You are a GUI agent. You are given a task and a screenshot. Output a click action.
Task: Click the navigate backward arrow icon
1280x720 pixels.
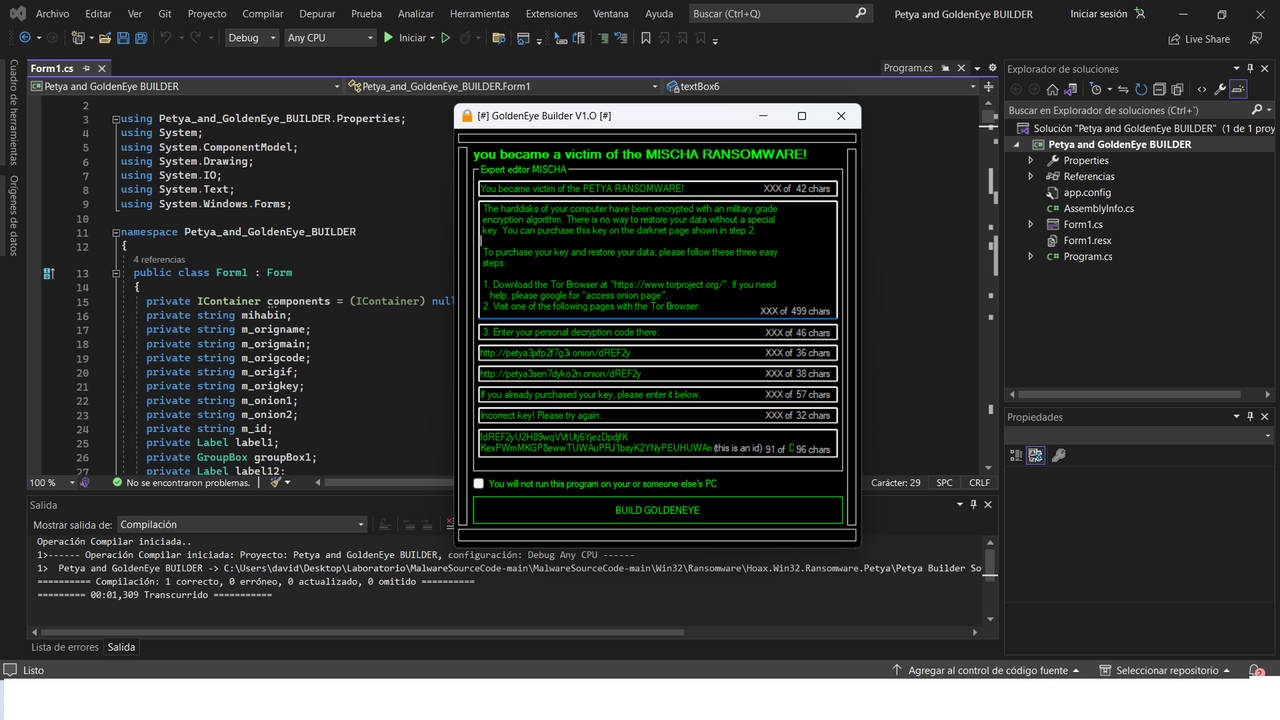pos(25,38)
